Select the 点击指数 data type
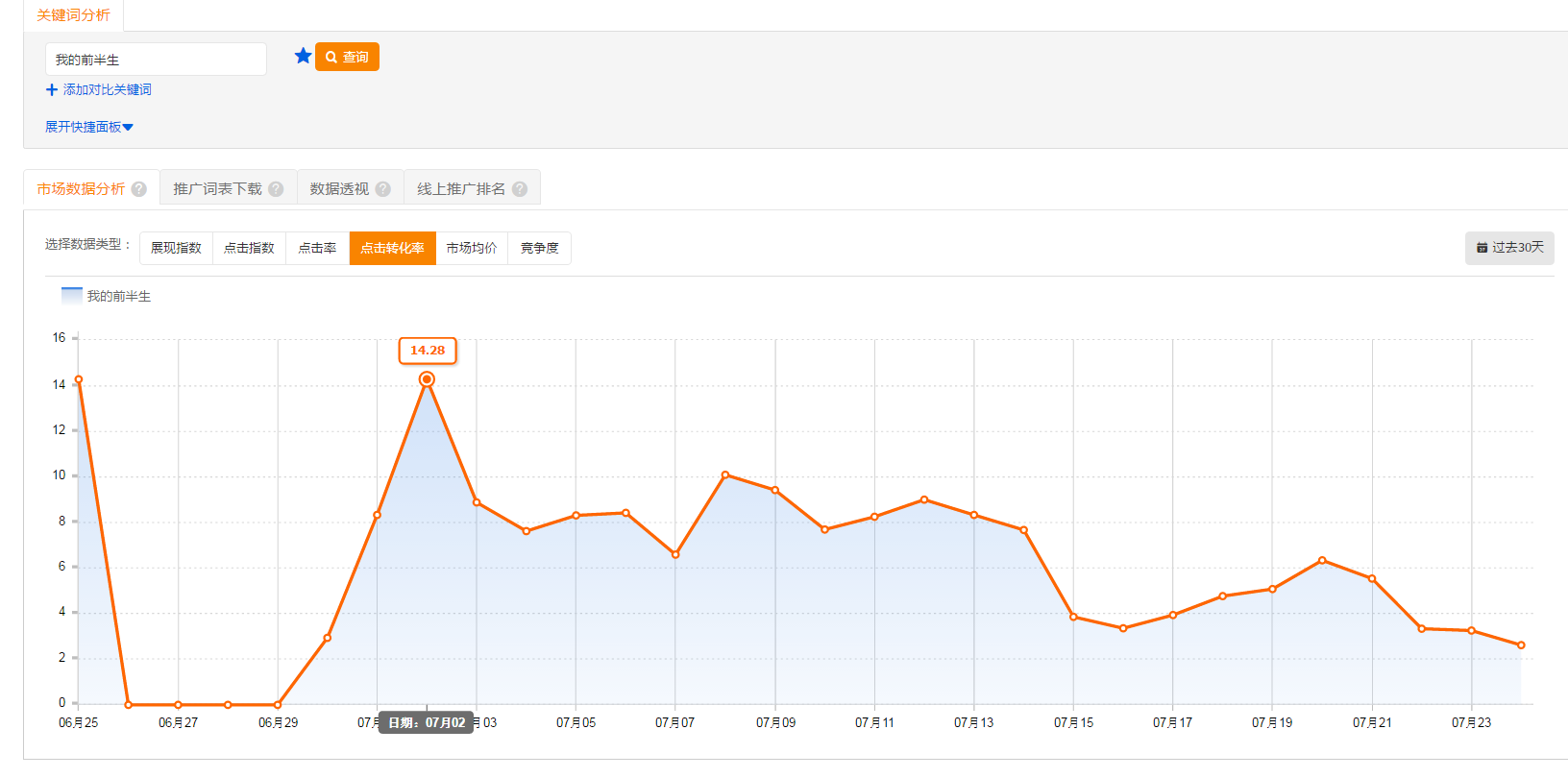1568x778 pixels. click(249, 248)
